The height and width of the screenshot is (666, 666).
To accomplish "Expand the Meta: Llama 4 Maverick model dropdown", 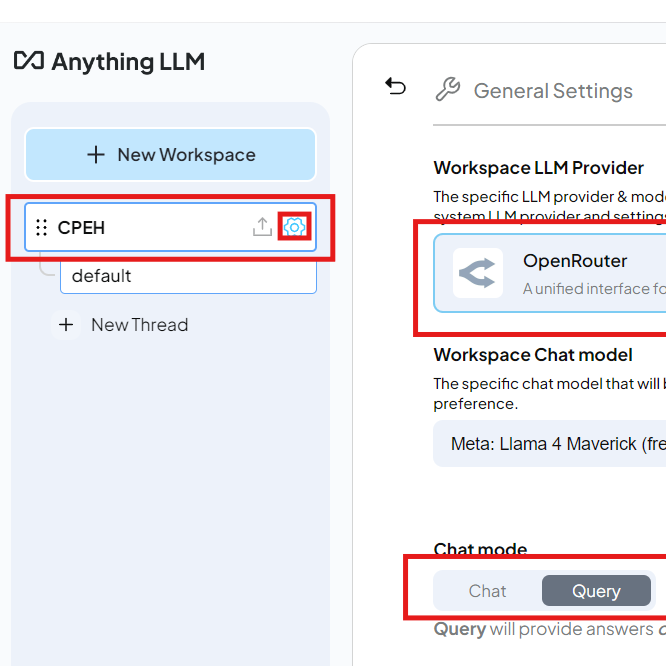I will coord(557,444).
